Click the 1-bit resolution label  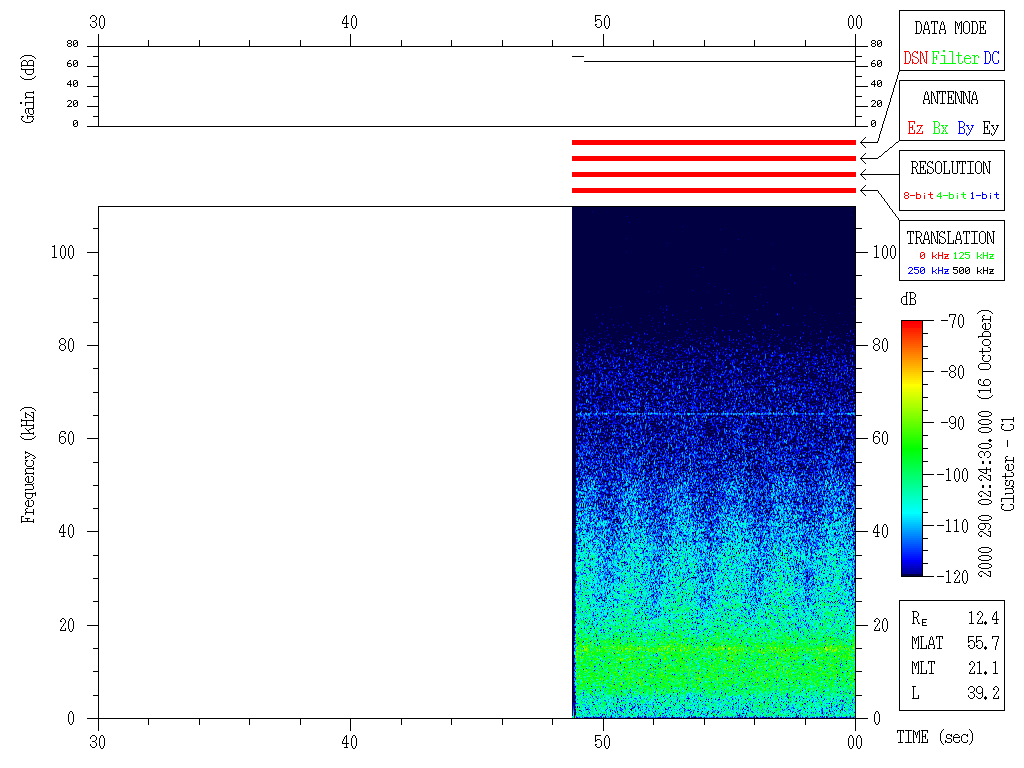point(985,196)
